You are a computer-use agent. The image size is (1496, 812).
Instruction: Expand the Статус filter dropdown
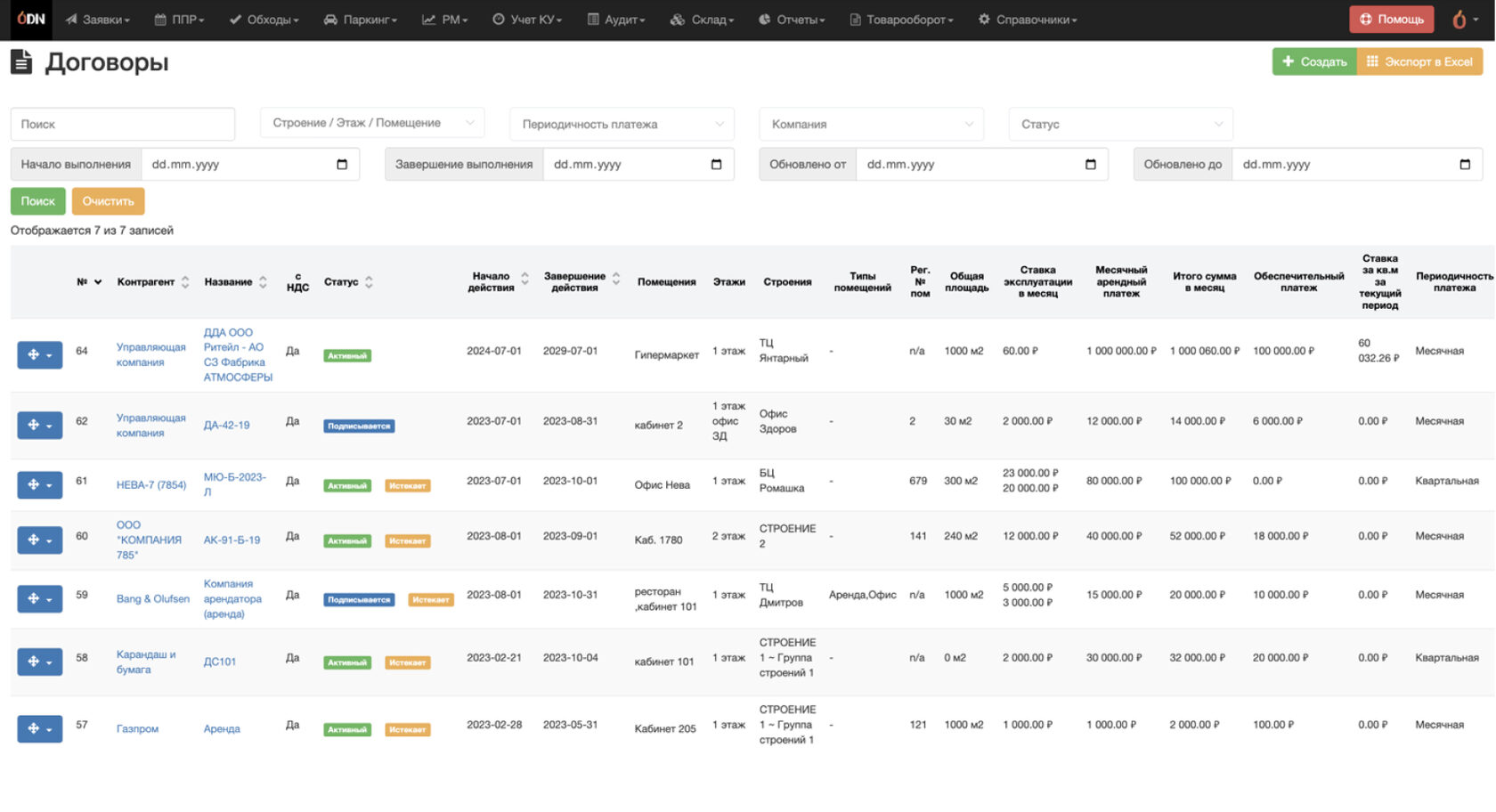(1120, 125)
